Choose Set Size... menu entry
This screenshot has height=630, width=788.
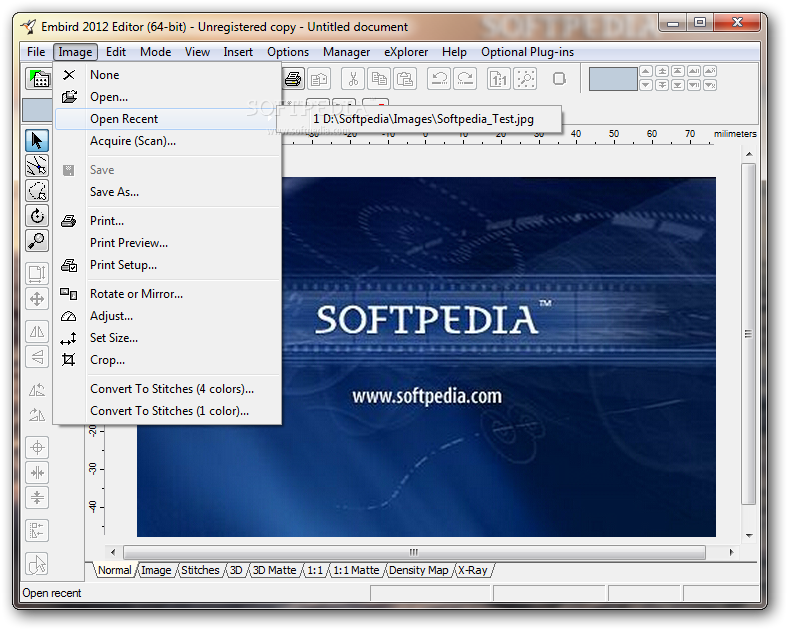(167, 338)
